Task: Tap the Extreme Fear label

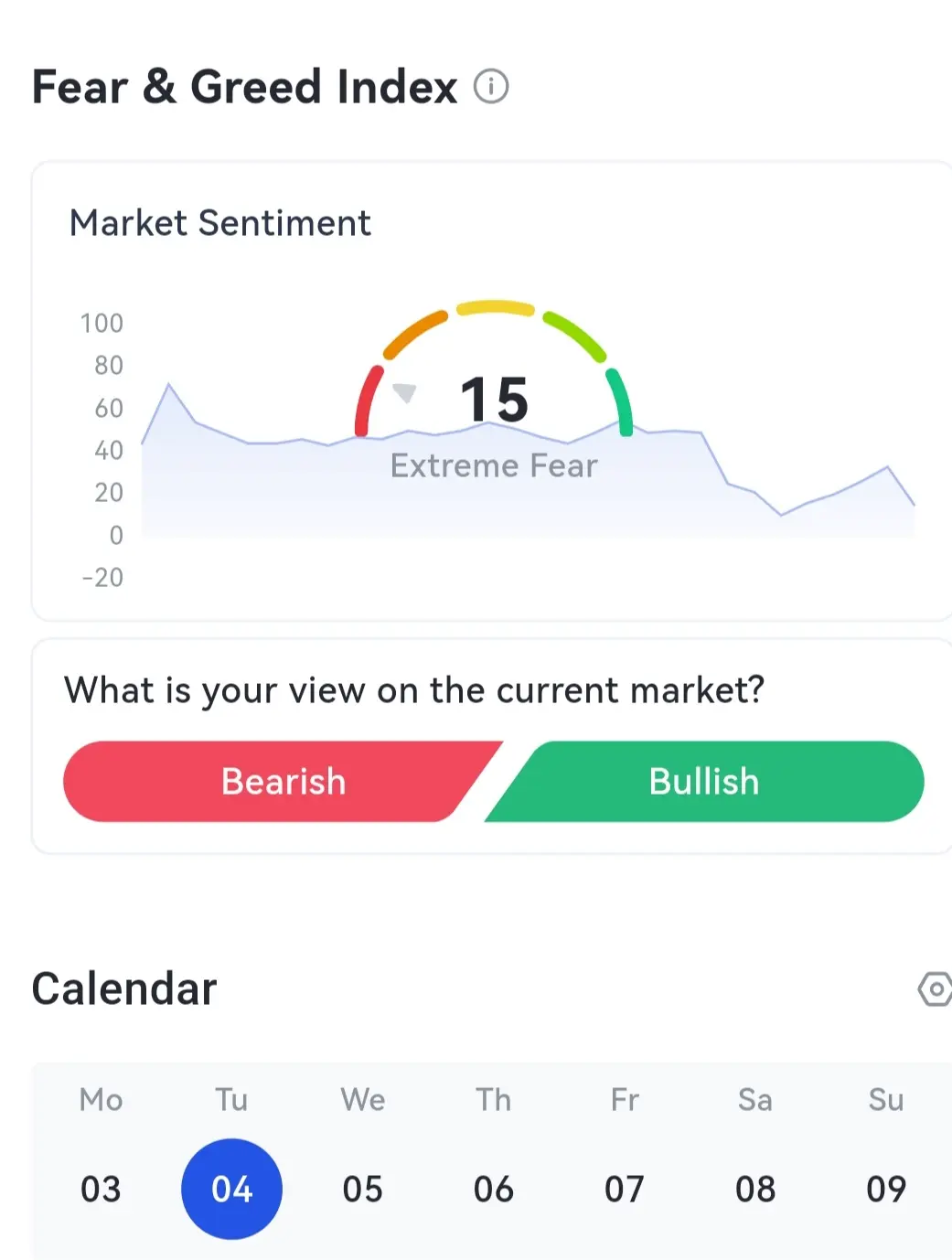Action: tap(494, 465)
